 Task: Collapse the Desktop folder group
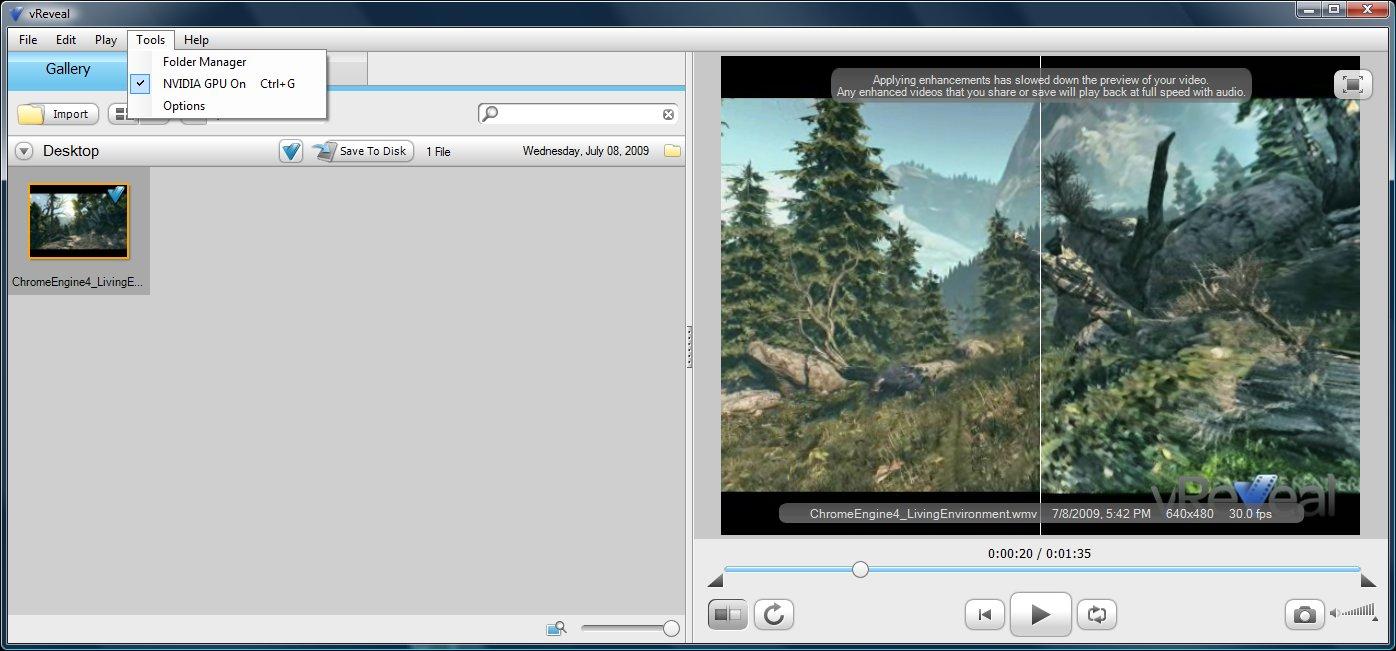click(24, 151)
